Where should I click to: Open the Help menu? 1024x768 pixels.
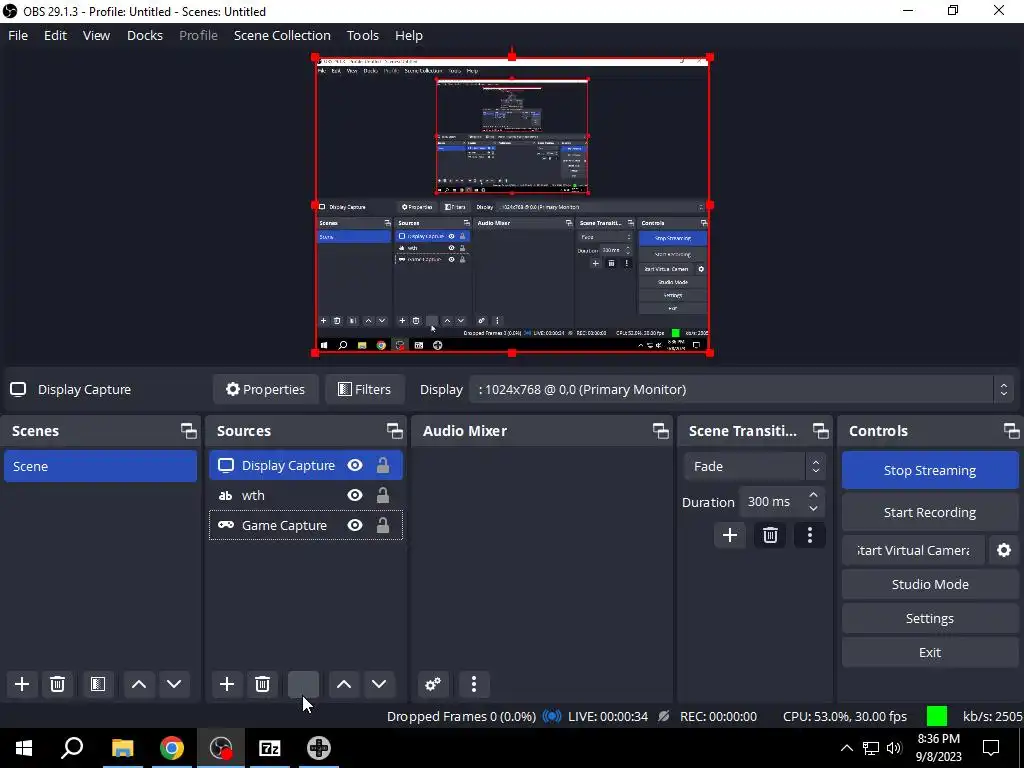click(409, 35)
